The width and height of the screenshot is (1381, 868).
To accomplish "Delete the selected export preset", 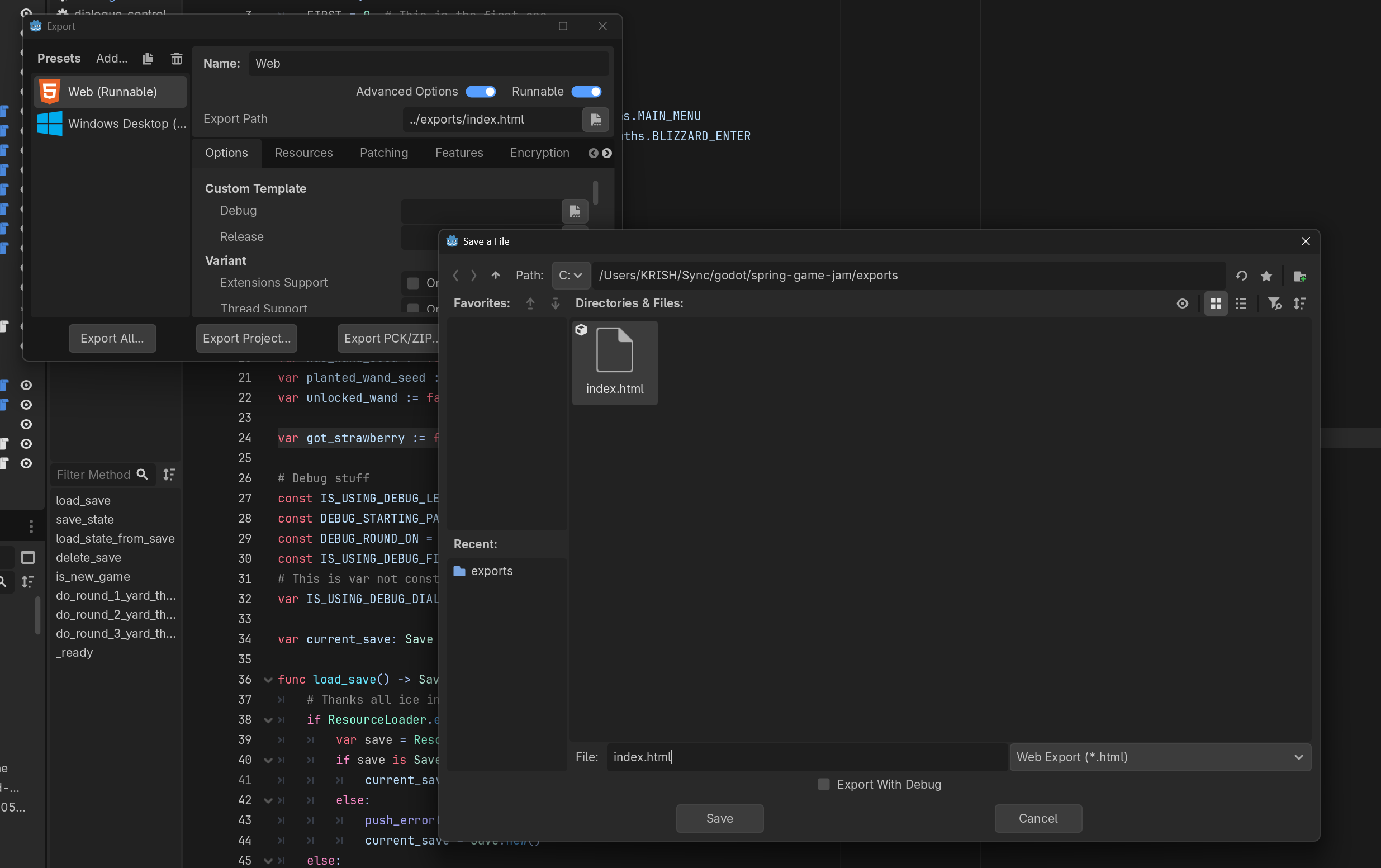I will 176,59.
